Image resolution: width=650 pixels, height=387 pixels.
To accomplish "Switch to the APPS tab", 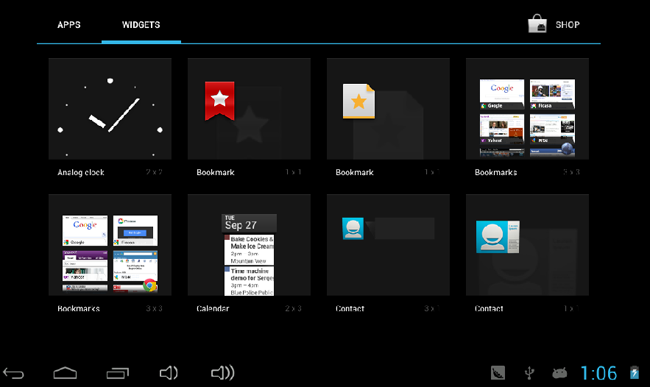I will 69,25.
